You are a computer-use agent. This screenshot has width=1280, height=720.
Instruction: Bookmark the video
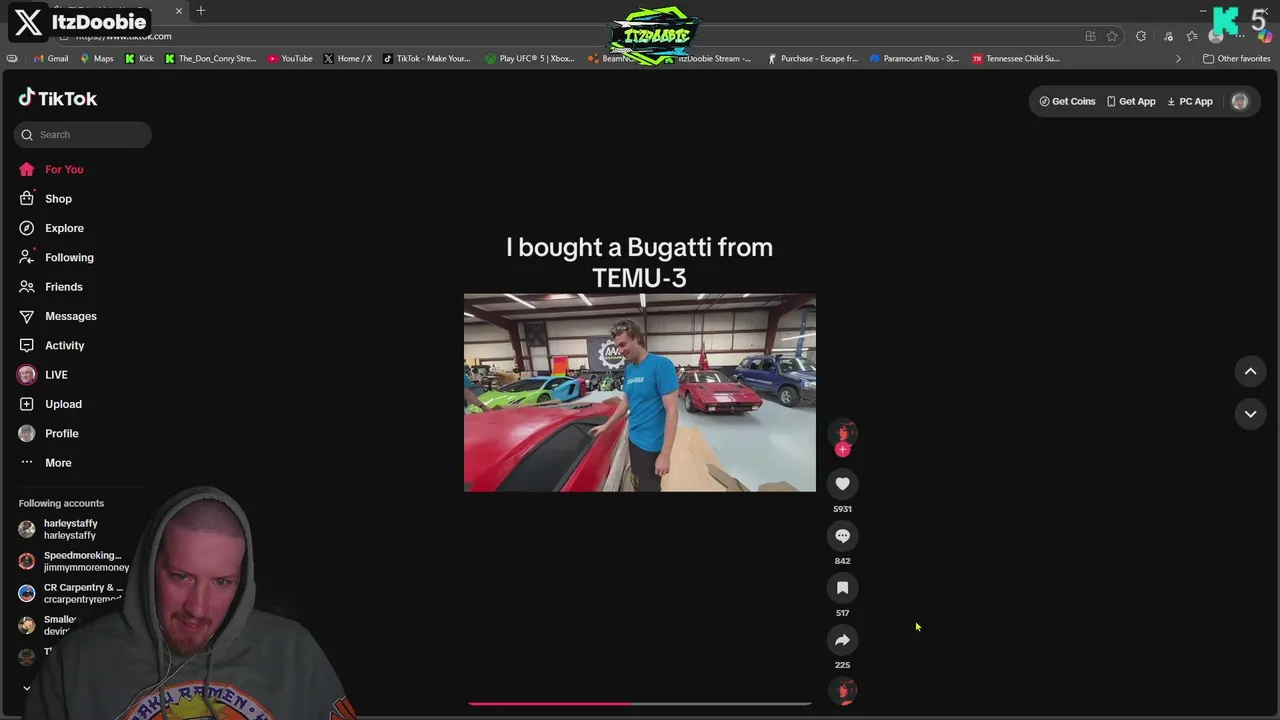(x=842, y=588)
